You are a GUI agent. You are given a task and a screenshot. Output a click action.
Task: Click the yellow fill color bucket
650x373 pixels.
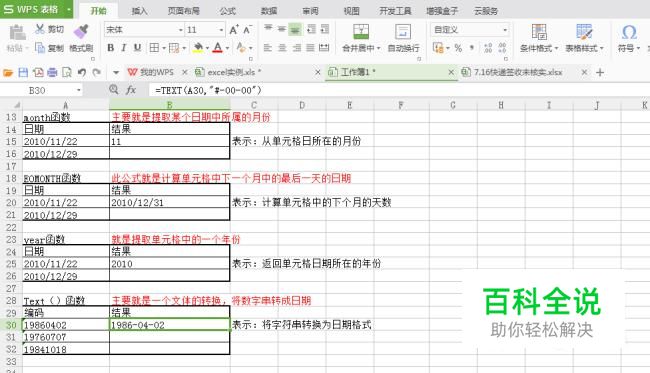point(198,48)
